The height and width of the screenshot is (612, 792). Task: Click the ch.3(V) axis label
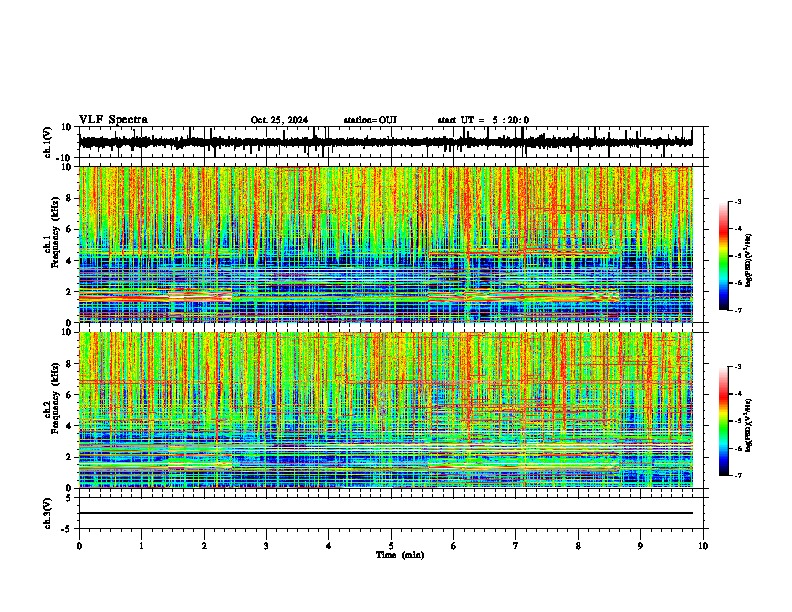pos(48,513)
